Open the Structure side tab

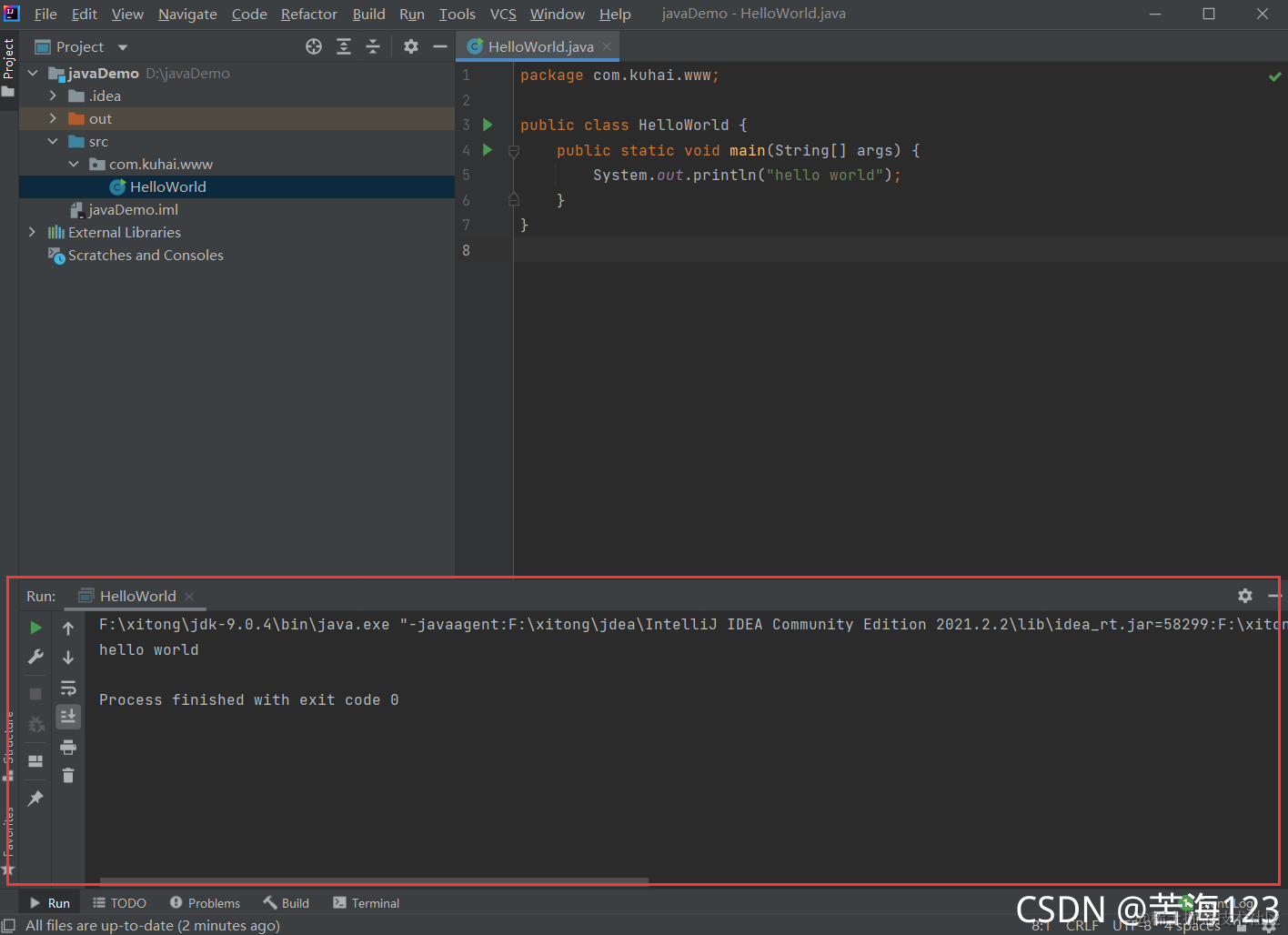click(x=9, y=744)
